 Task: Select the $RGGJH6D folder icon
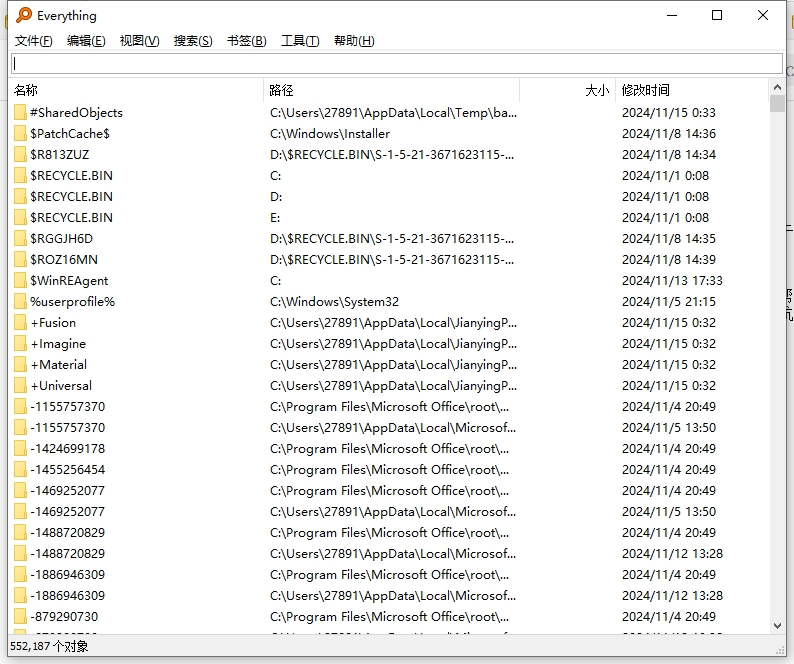point(20,239)
